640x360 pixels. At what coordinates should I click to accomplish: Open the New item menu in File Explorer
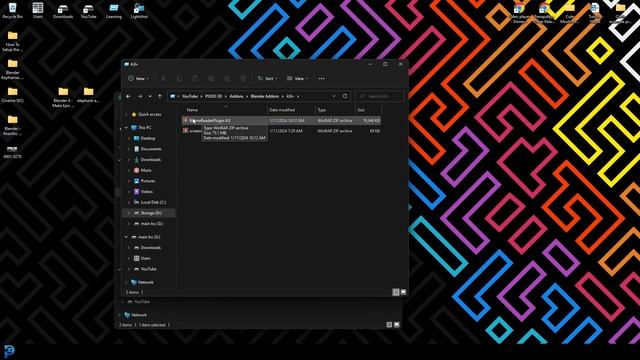point(138,78)
